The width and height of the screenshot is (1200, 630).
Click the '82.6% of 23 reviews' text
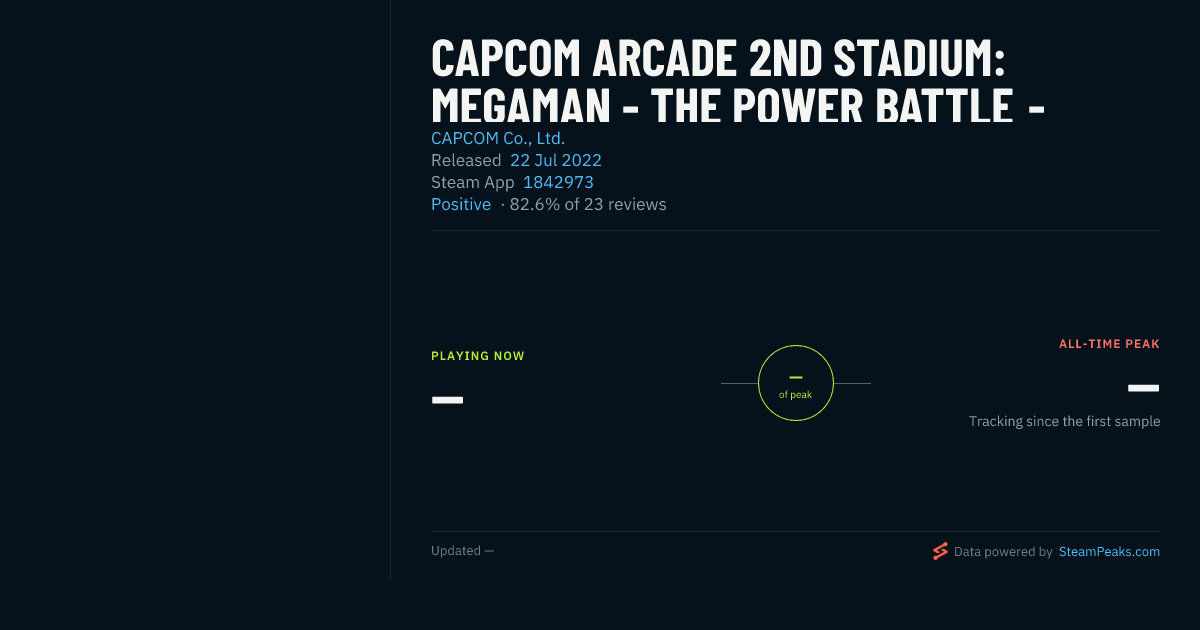click(x=588, y=204)
